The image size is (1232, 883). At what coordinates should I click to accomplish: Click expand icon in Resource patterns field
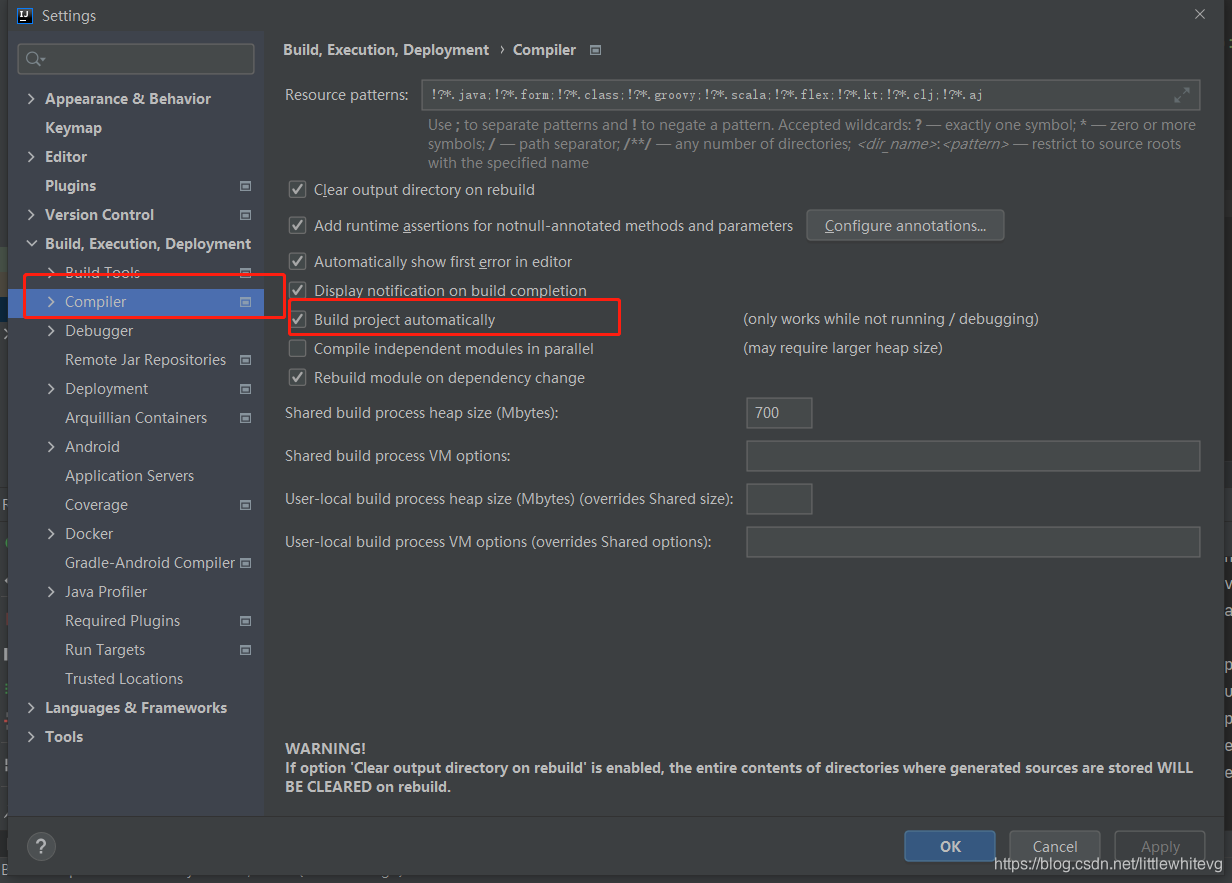click(x=1182, y=95)
